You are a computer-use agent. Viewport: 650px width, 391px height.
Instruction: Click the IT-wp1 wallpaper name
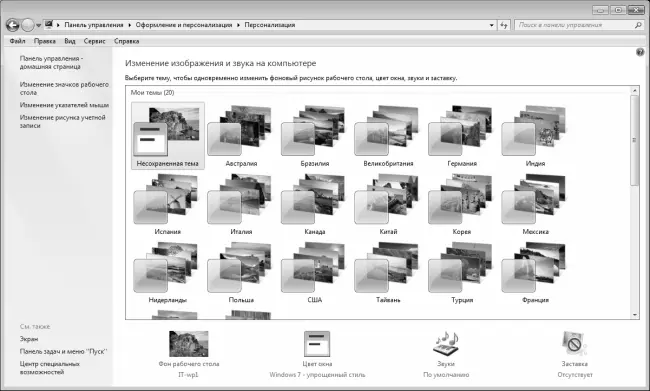point(189,374)
